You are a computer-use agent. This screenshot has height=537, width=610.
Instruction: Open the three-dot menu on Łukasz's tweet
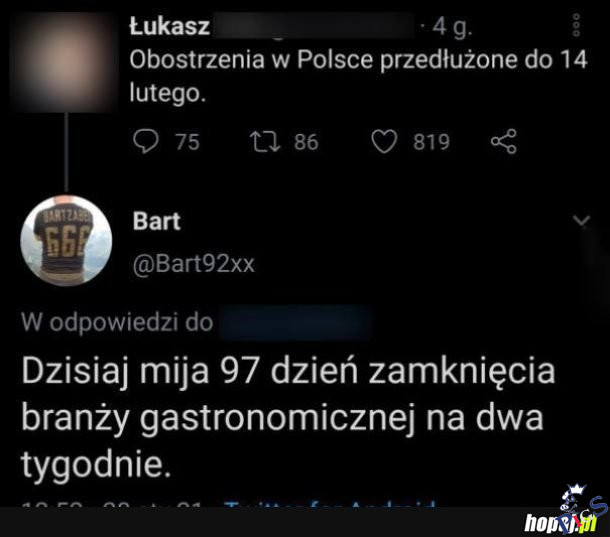pos(577,25)
